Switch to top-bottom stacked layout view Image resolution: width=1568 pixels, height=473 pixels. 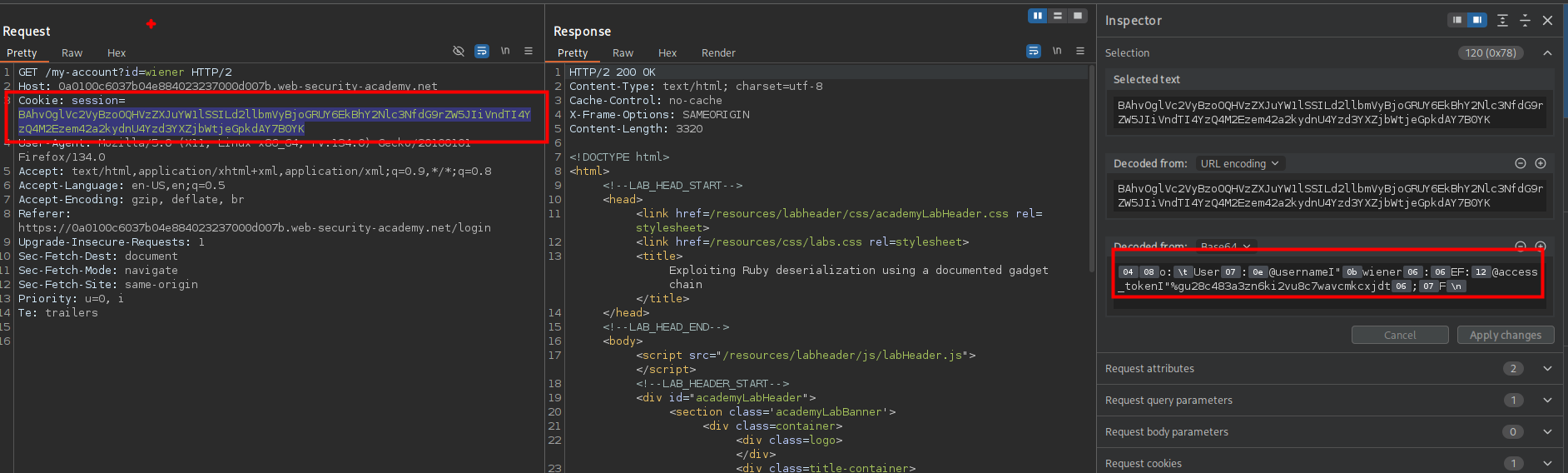coord(1058,16)
